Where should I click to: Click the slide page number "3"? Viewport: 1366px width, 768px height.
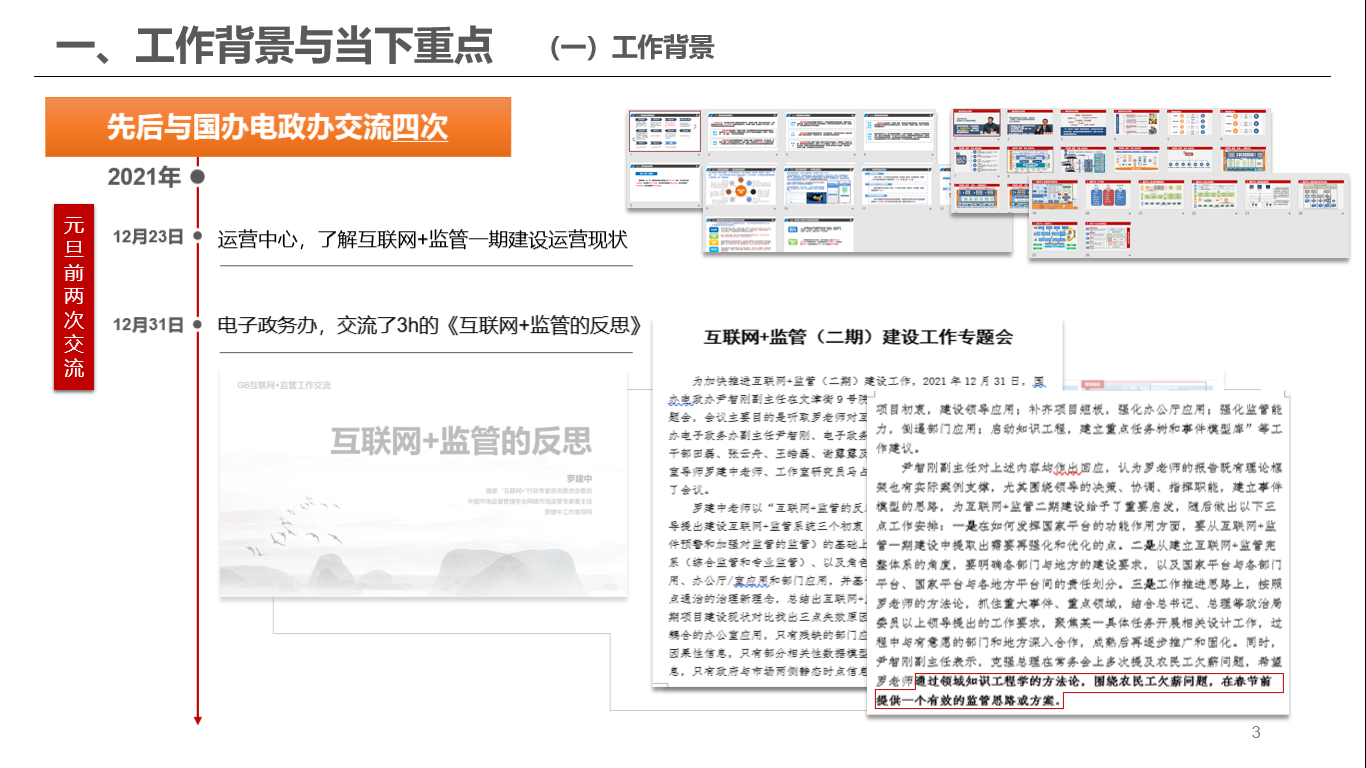pyautogui.click(x=1256, y=733)
